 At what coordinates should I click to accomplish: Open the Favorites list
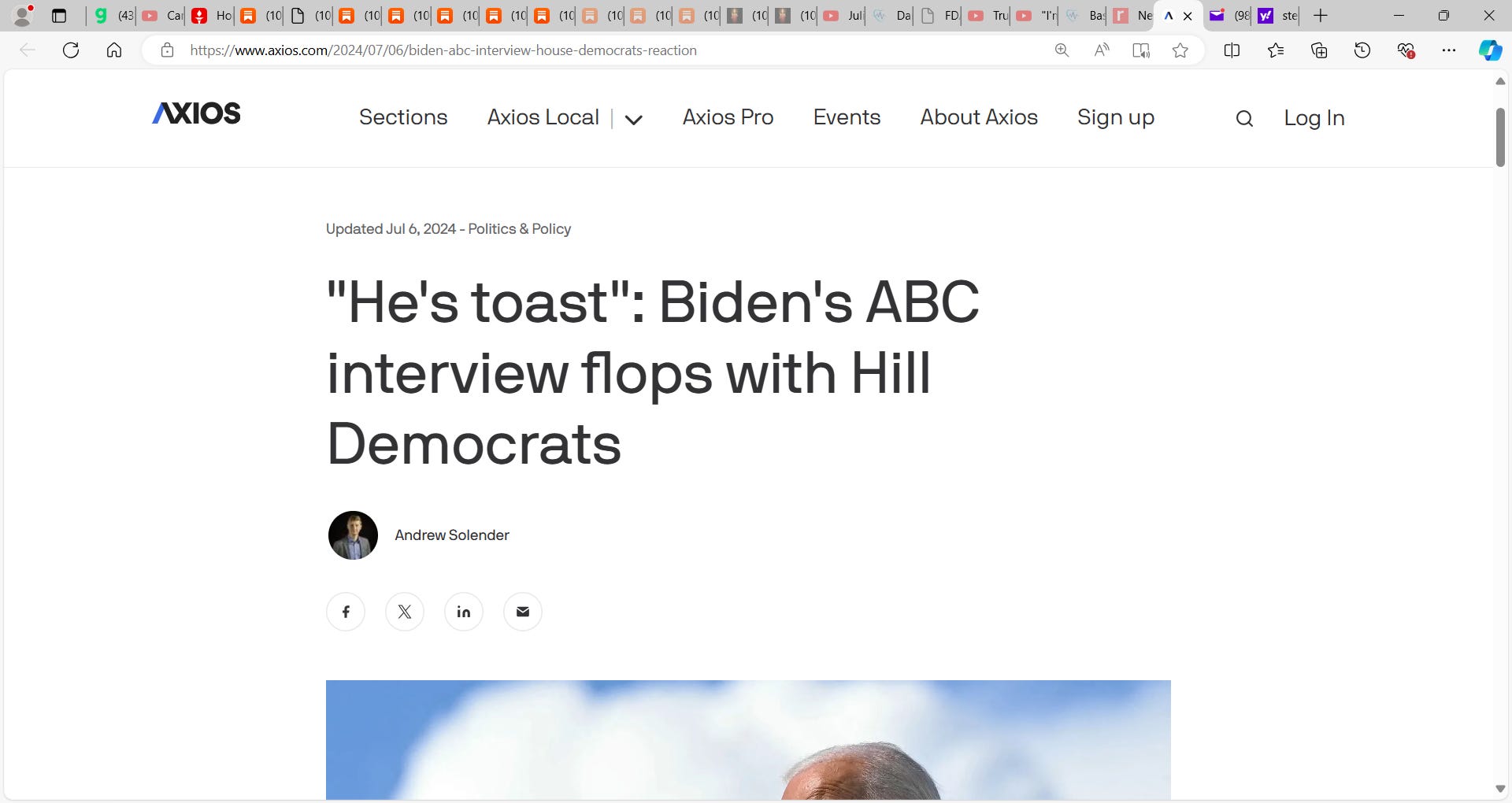pos(1276,50)
